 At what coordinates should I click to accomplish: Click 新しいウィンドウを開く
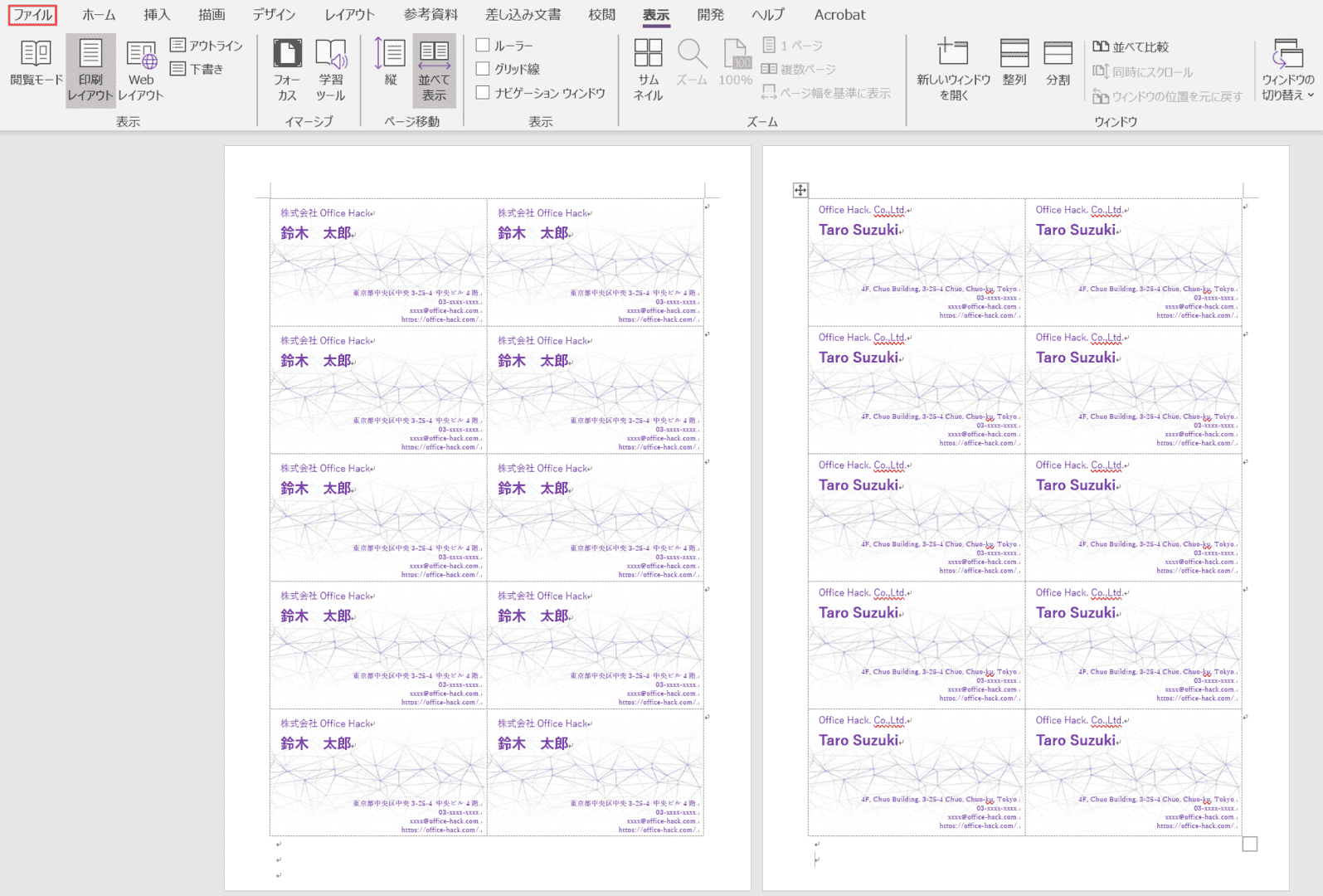click(953, 71)
